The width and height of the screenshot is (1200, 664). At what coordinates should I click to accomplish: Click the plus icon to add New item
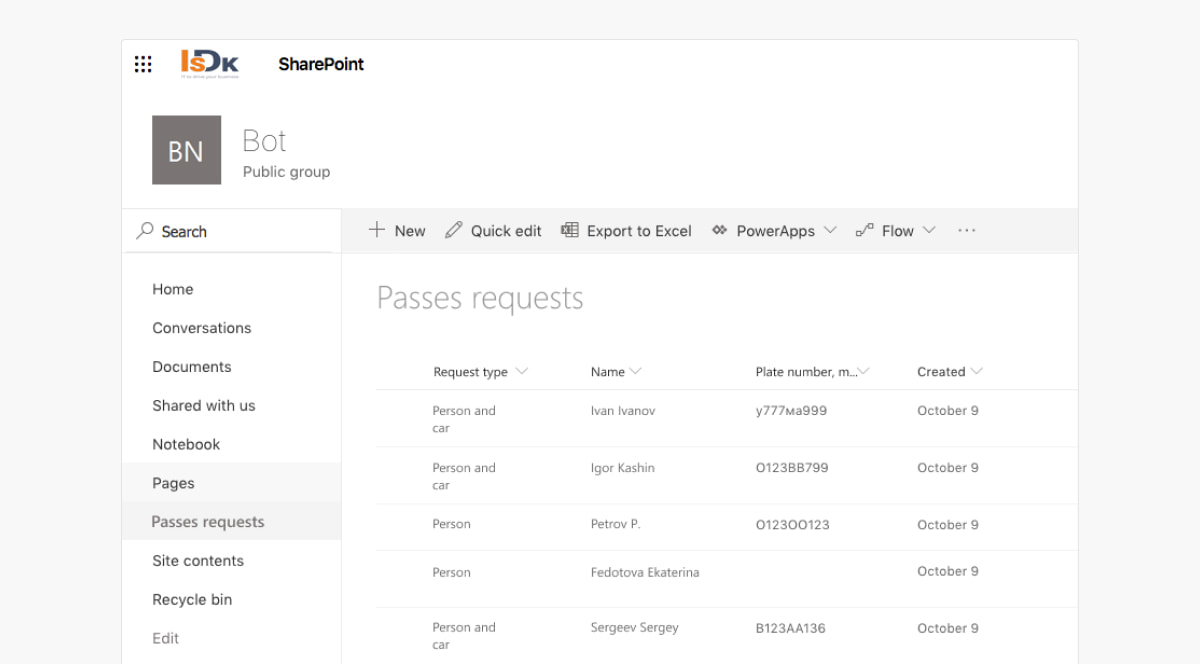click(x=377, y=230)
